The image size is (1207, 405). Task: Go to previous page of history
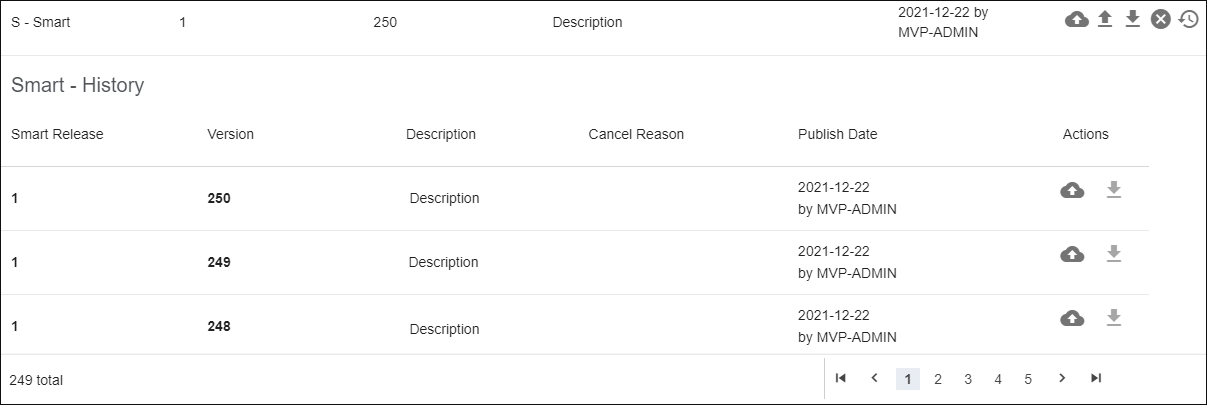pos(874,378)
